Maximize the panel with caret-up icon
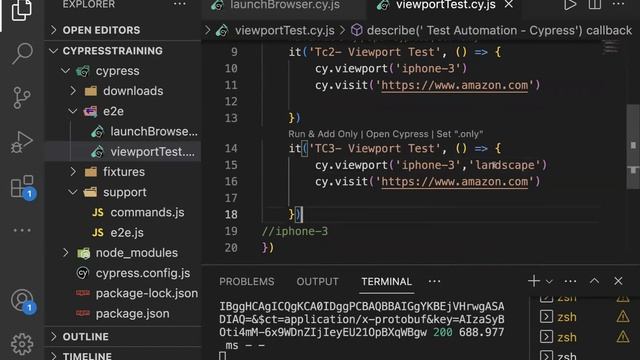This screenshot has height=360, width=640. [x=594, y=281]
